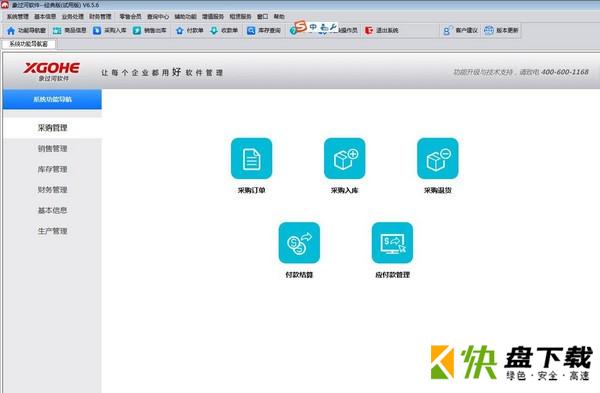Select 采购管理 in the left sidebar

(x=52, y=128)
